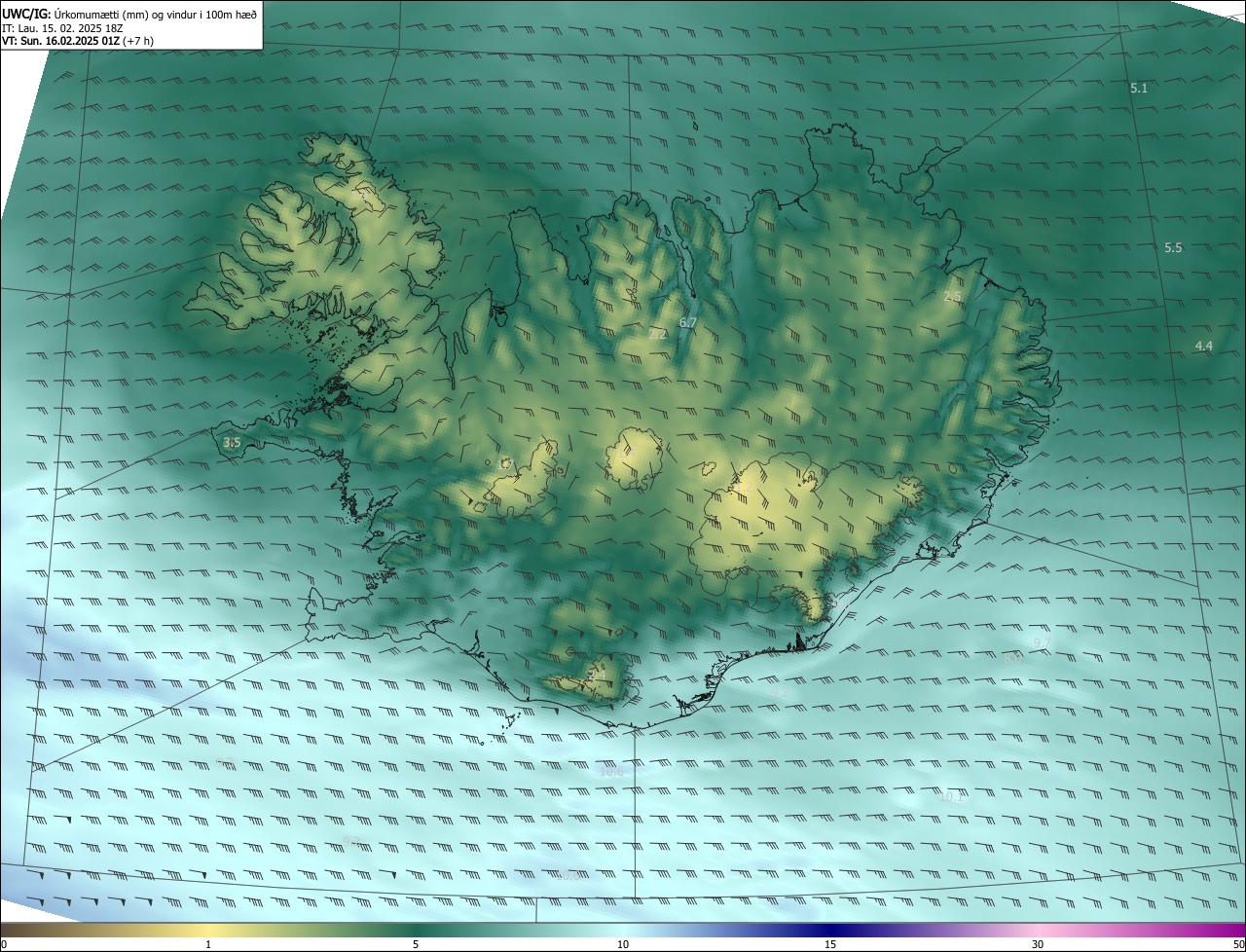Click the light pink band above tick 30
This screenshot has height=952, width=1246.
(x=1038, y=930)
